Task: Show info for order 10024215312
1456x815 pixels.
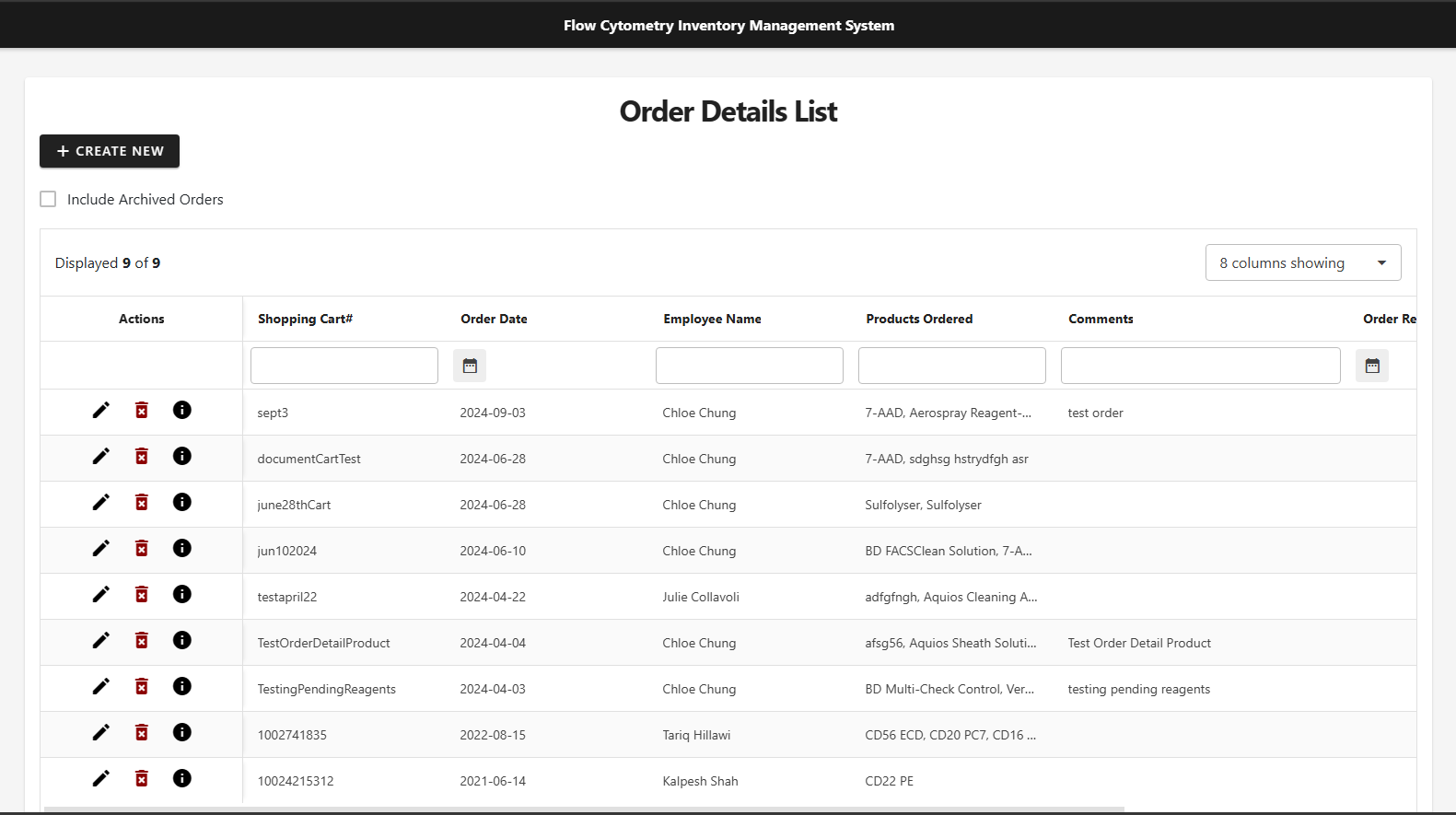Action: click(x=182, y=778)
